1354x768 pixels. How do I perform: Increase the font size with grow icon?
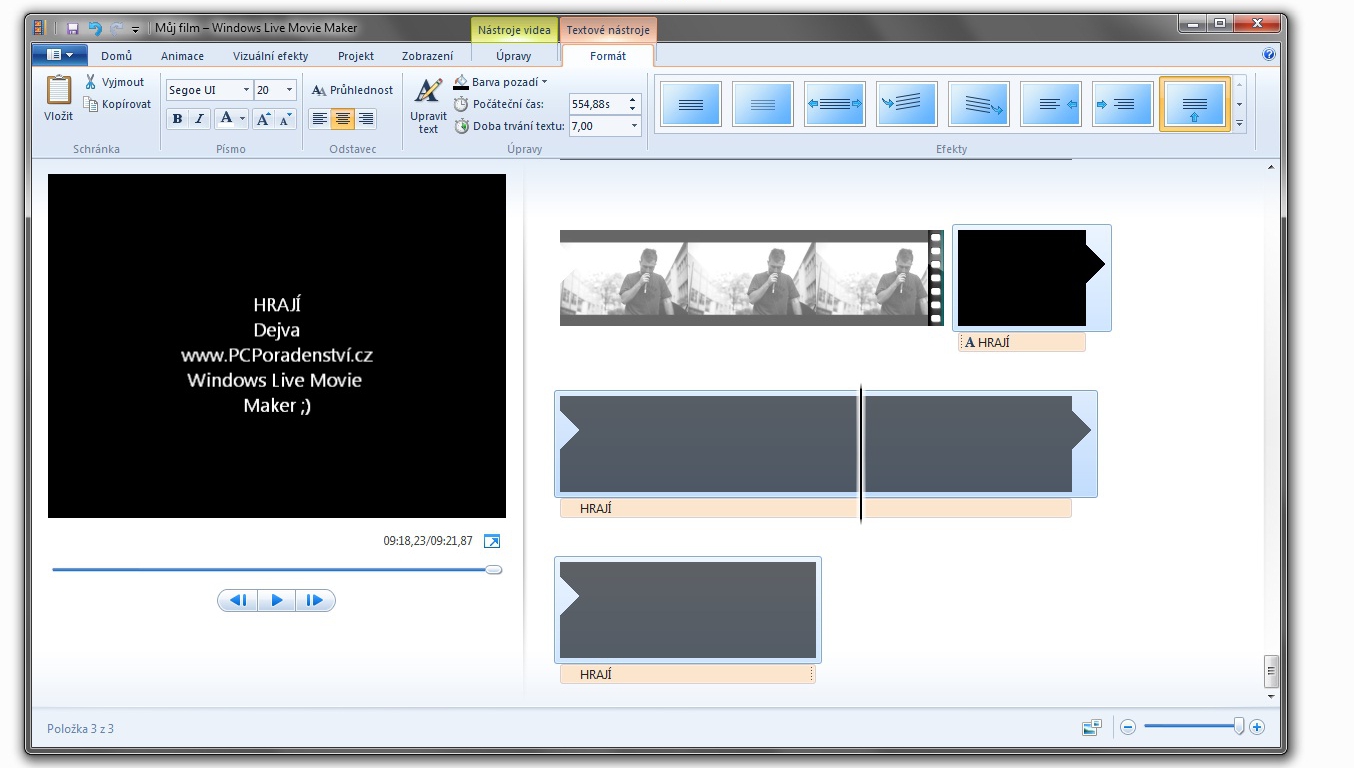263,119
